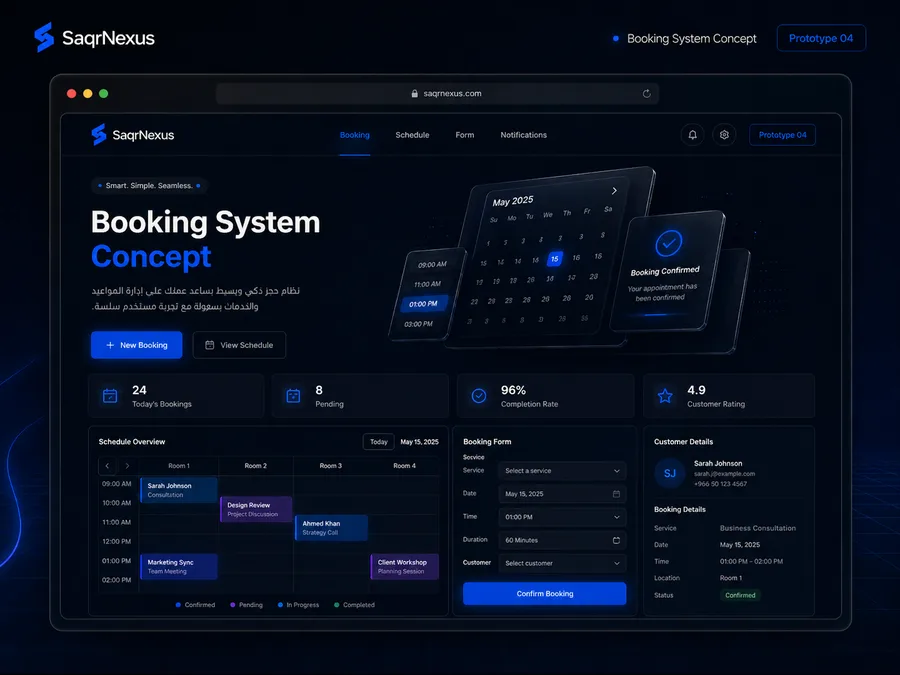The width and height of the screenshot is (900, 675).
Task: Go to next schedule page arrow
Action: 127,465
